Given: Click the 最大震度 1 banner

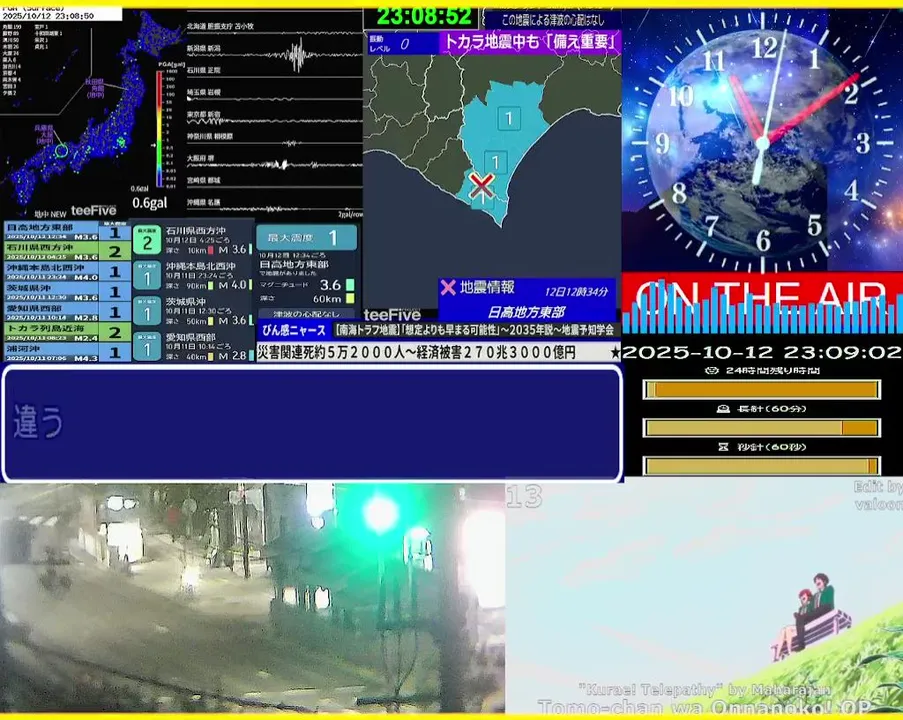Looking at the screenshot, I should click(306, 237).
